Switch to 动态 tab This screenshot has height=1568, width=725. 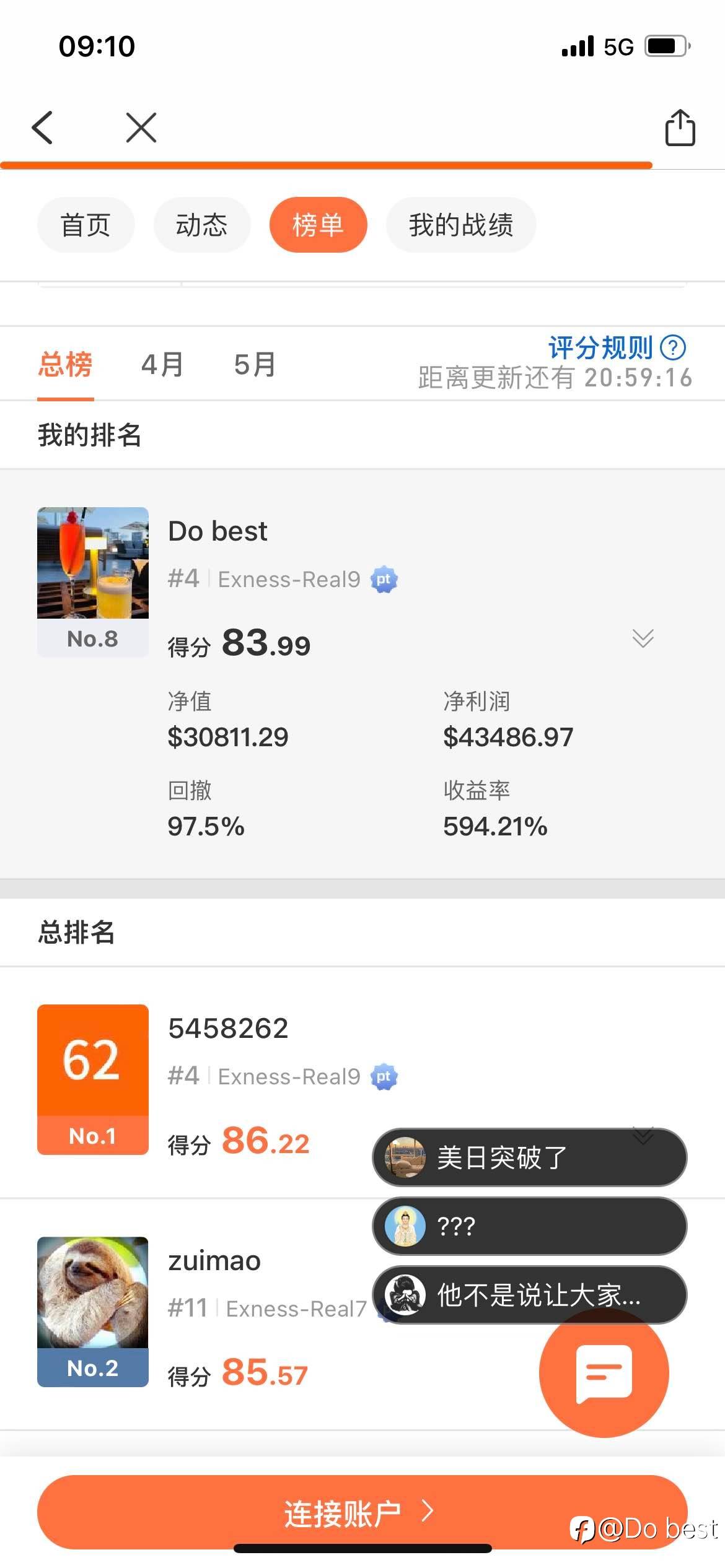pyautogui.click(x=201, y=225)
